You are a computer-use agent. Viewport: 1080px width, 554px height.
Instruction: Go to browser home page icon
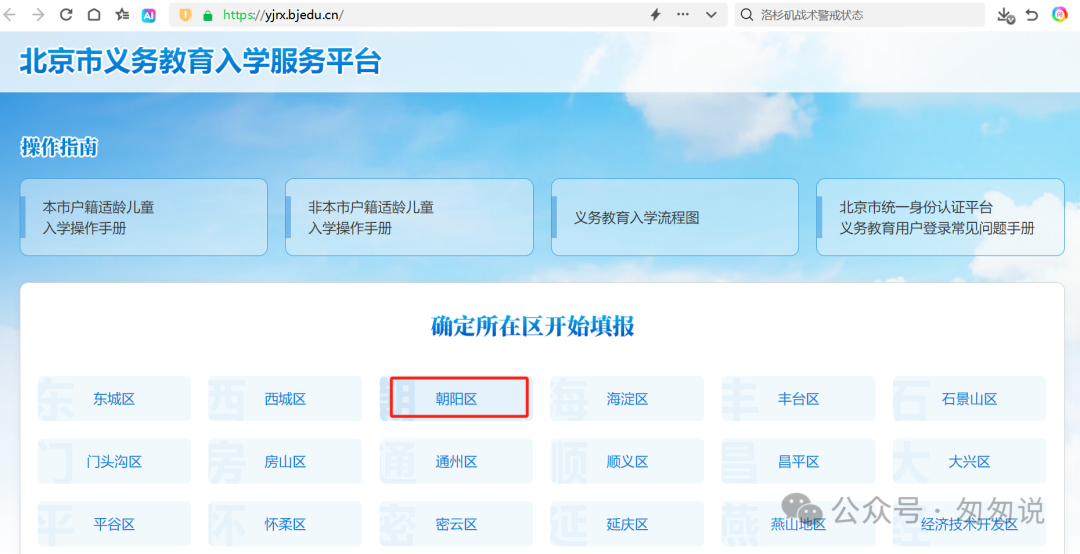coord(94,14)
